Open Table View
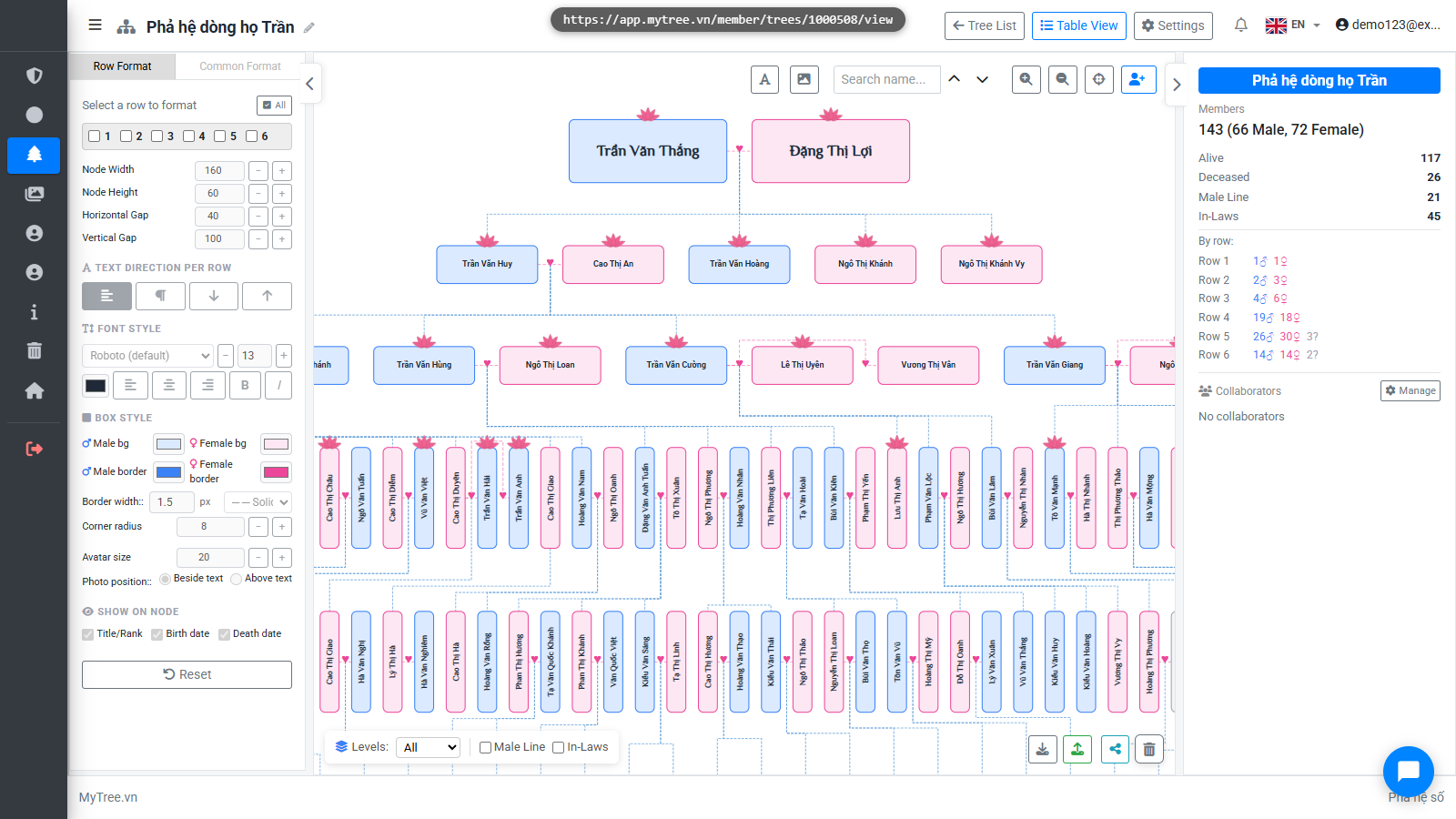 [1079, 25]
